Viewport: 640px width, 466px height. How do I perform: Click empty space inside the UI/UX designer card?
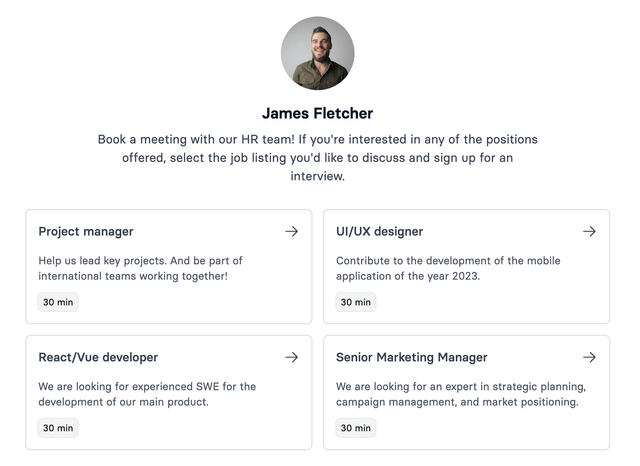(500, 302)
